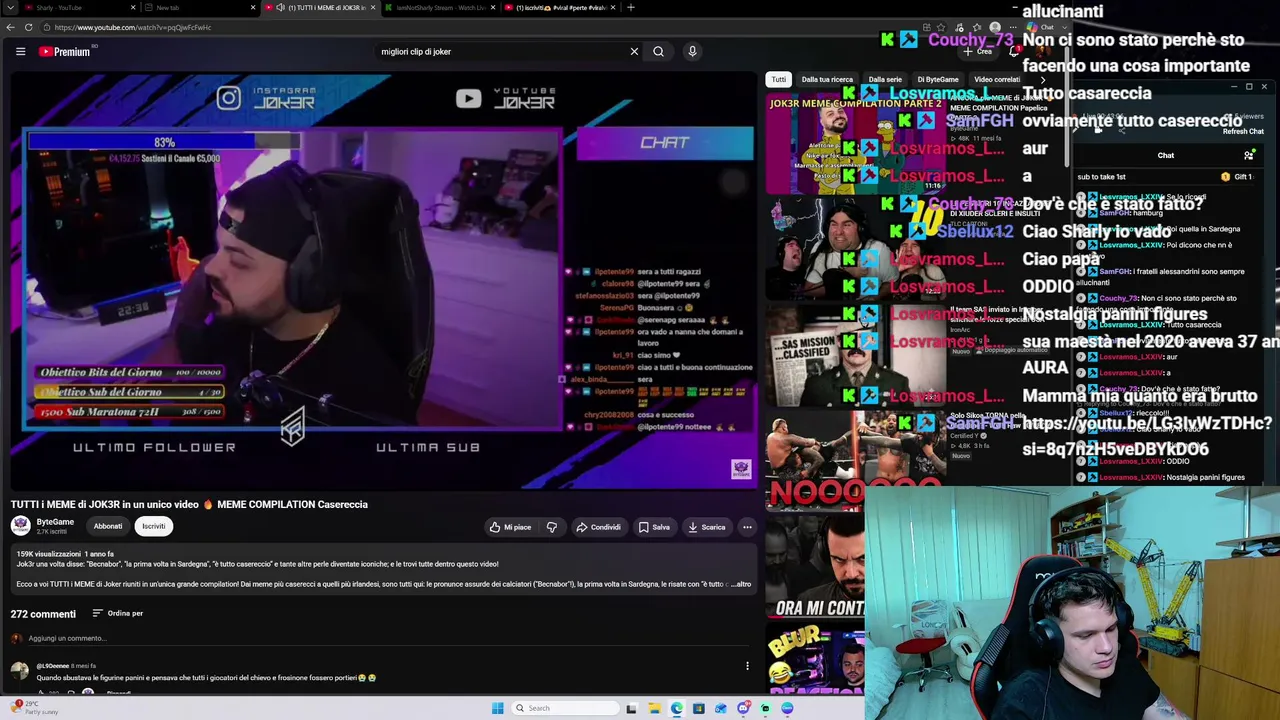Open YouTube notifications bell
The image size is (1280, 720).
point(1014,51)
